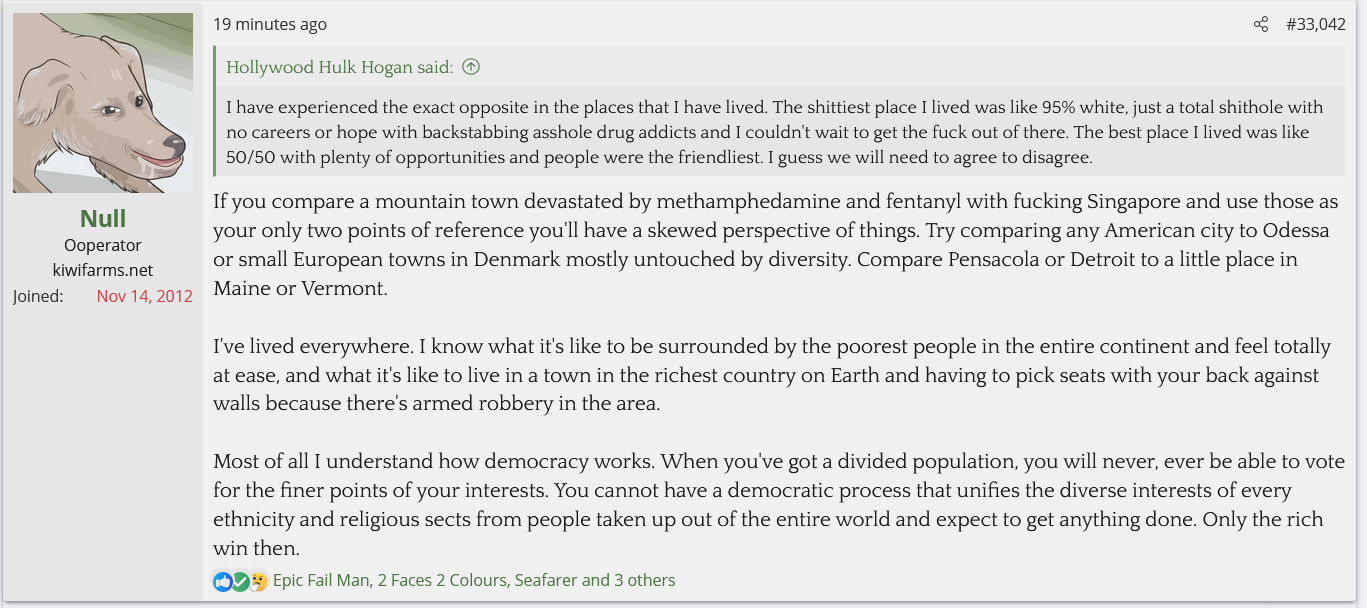The image size is (1367, 608).
Task: Click the green checkmark Agree reaction icon
Action: point(240,581)
